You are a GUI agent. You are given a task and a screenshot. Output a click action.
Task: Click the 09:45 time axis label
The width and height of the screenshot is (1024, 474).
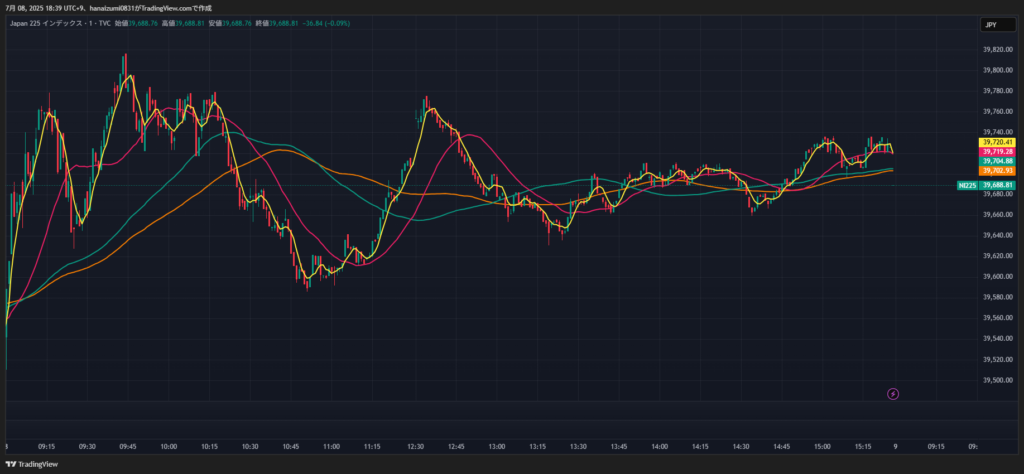pos(128,447)
